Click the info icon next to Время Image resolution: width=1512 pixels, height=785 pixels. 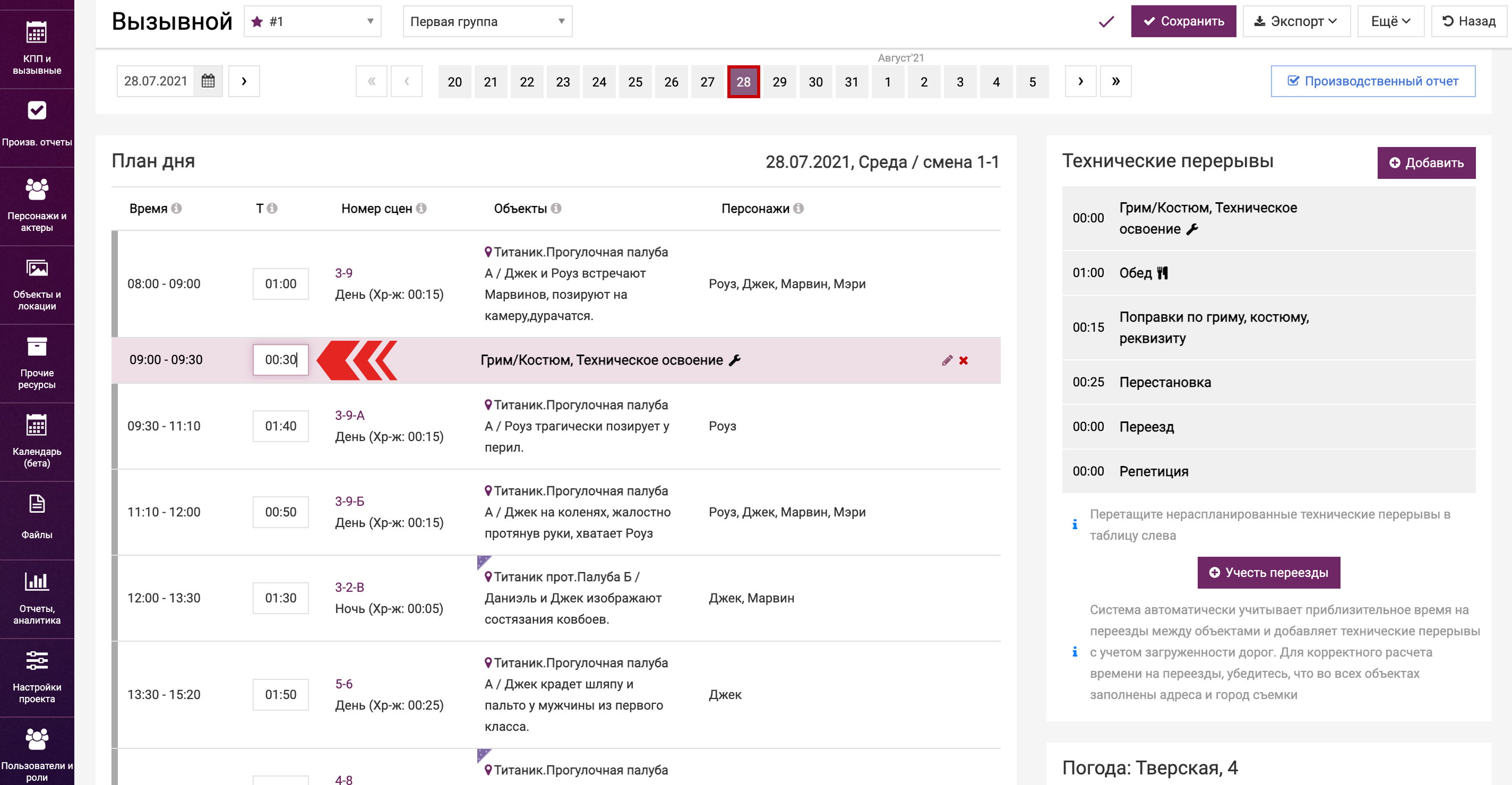coord(177,208)
